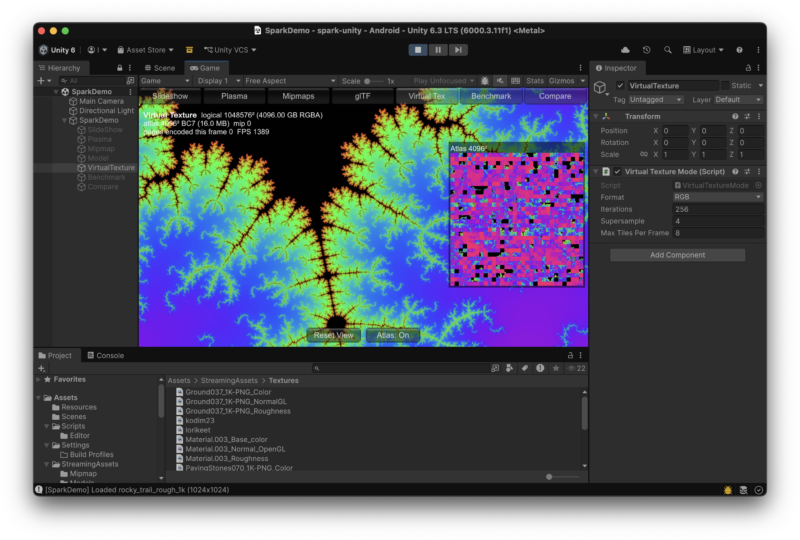Collapse the SparkDemo scene in the Hierarchy
Image resolution: width=800 pixels, height=540 pixels.
[56, 92]
